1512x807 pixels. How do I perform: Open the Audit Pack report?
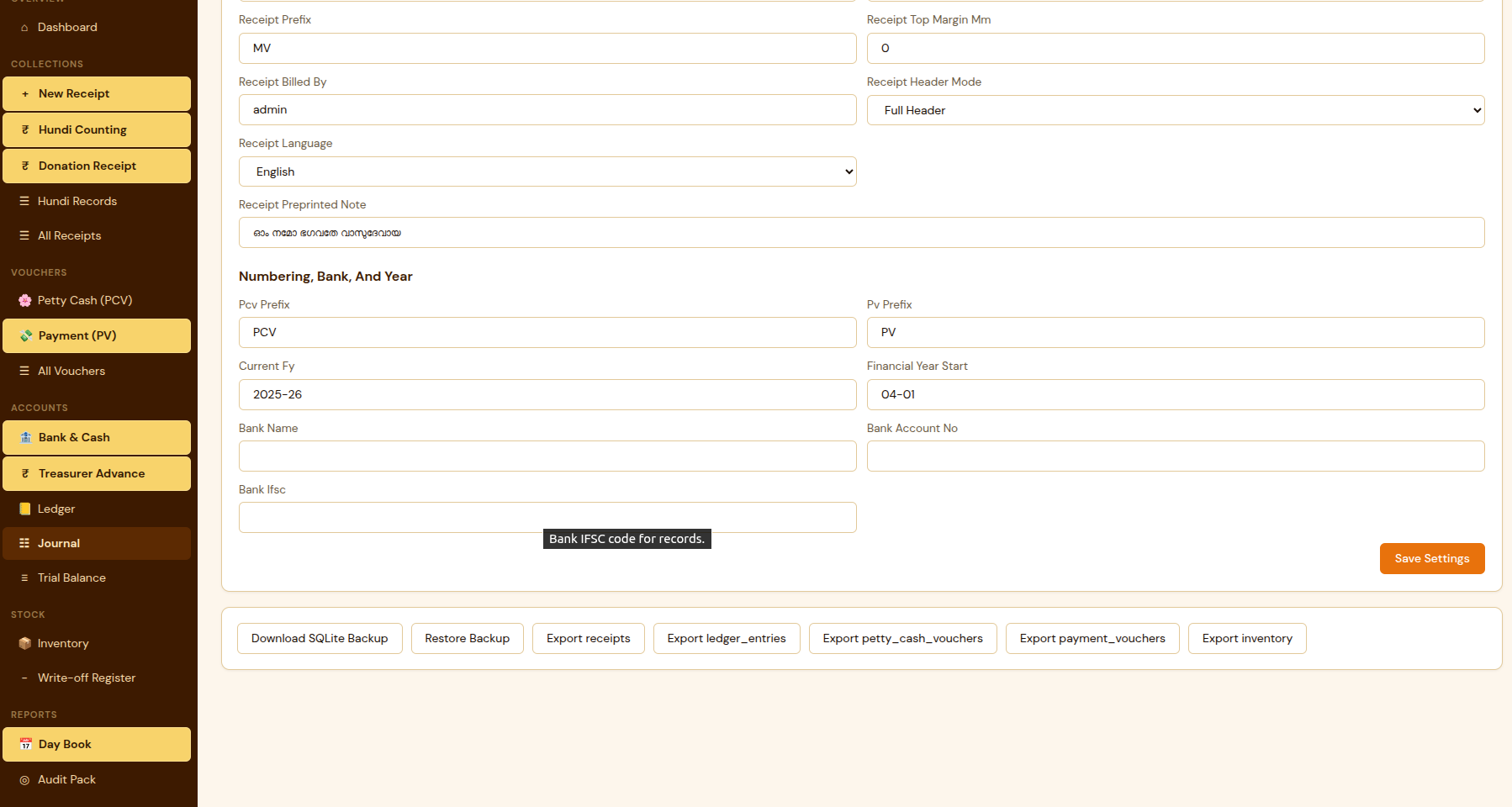point(97,780)
